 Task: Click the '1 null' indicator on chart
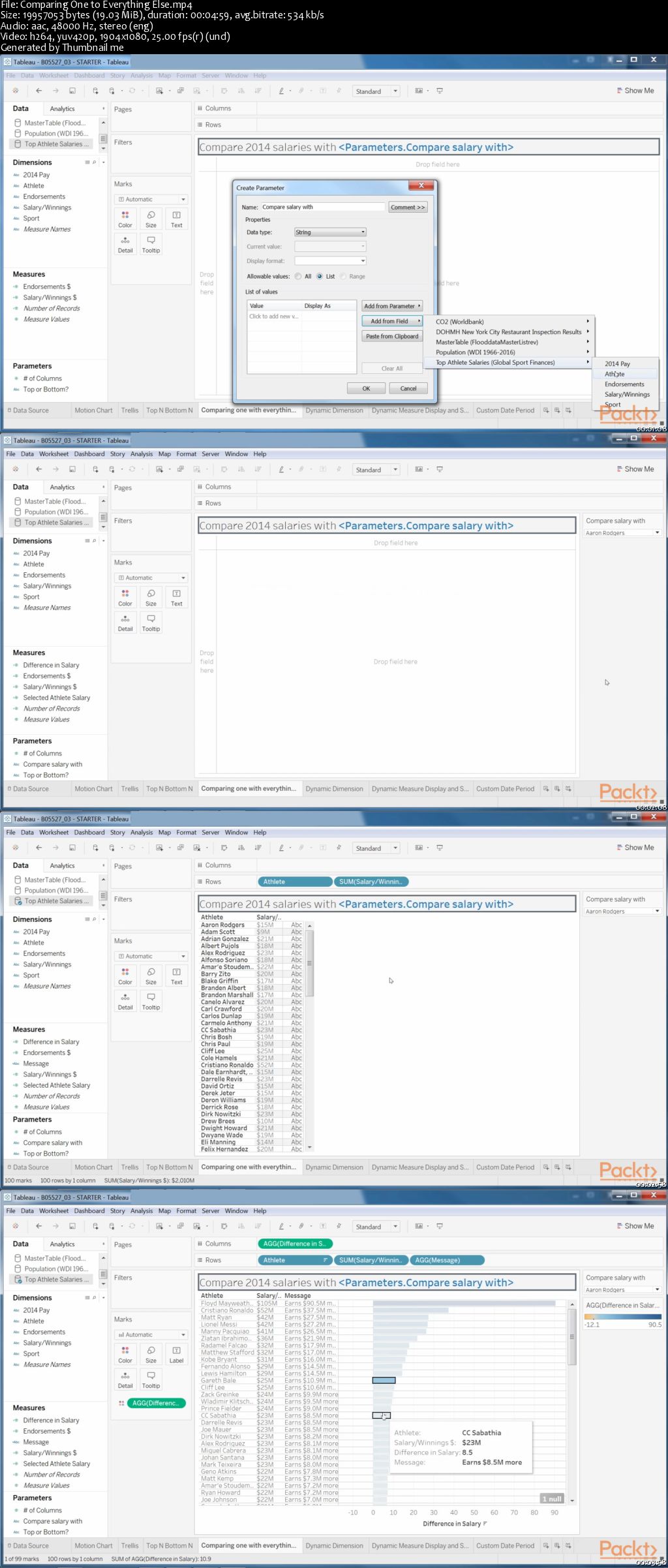[552, 1499]
